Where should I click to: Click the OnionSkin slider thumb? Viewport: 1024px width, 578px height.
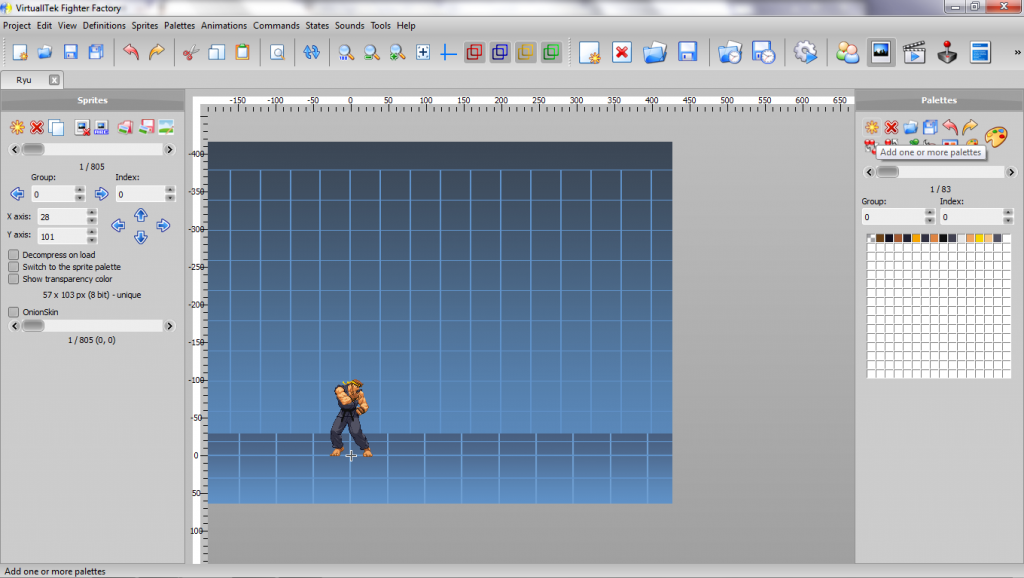(x=33, y=326)
